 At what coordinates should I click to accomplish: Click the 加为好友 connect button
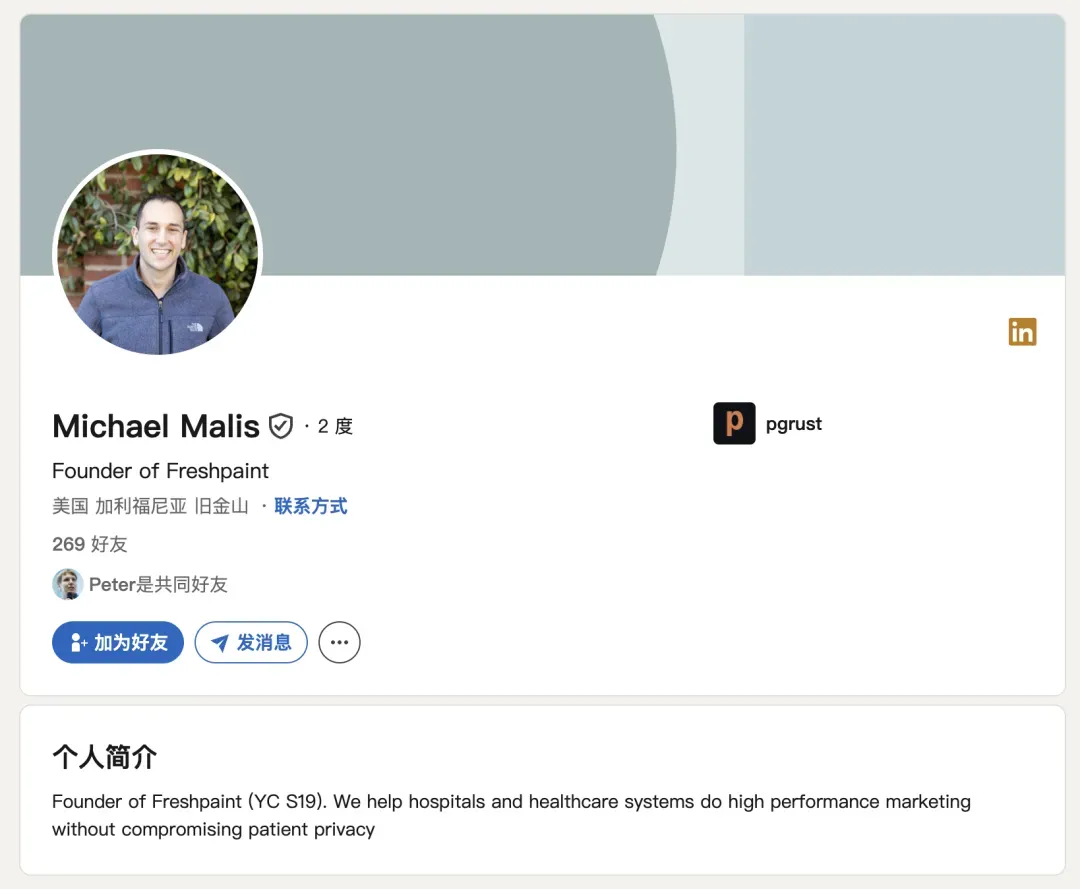[x=118, y=642]
